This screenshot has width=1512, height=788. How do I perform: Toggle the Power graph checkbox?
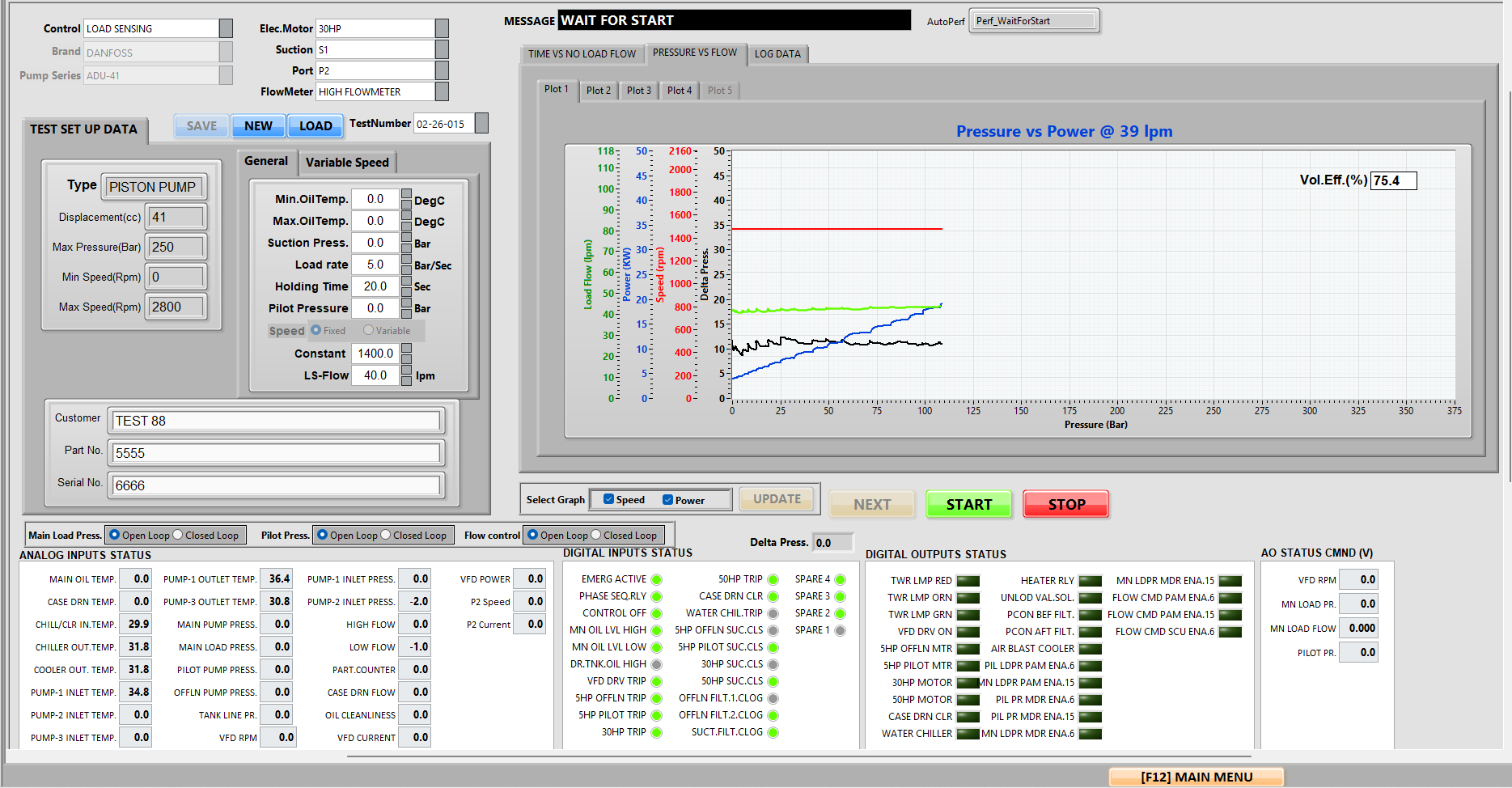coord(668,499)
